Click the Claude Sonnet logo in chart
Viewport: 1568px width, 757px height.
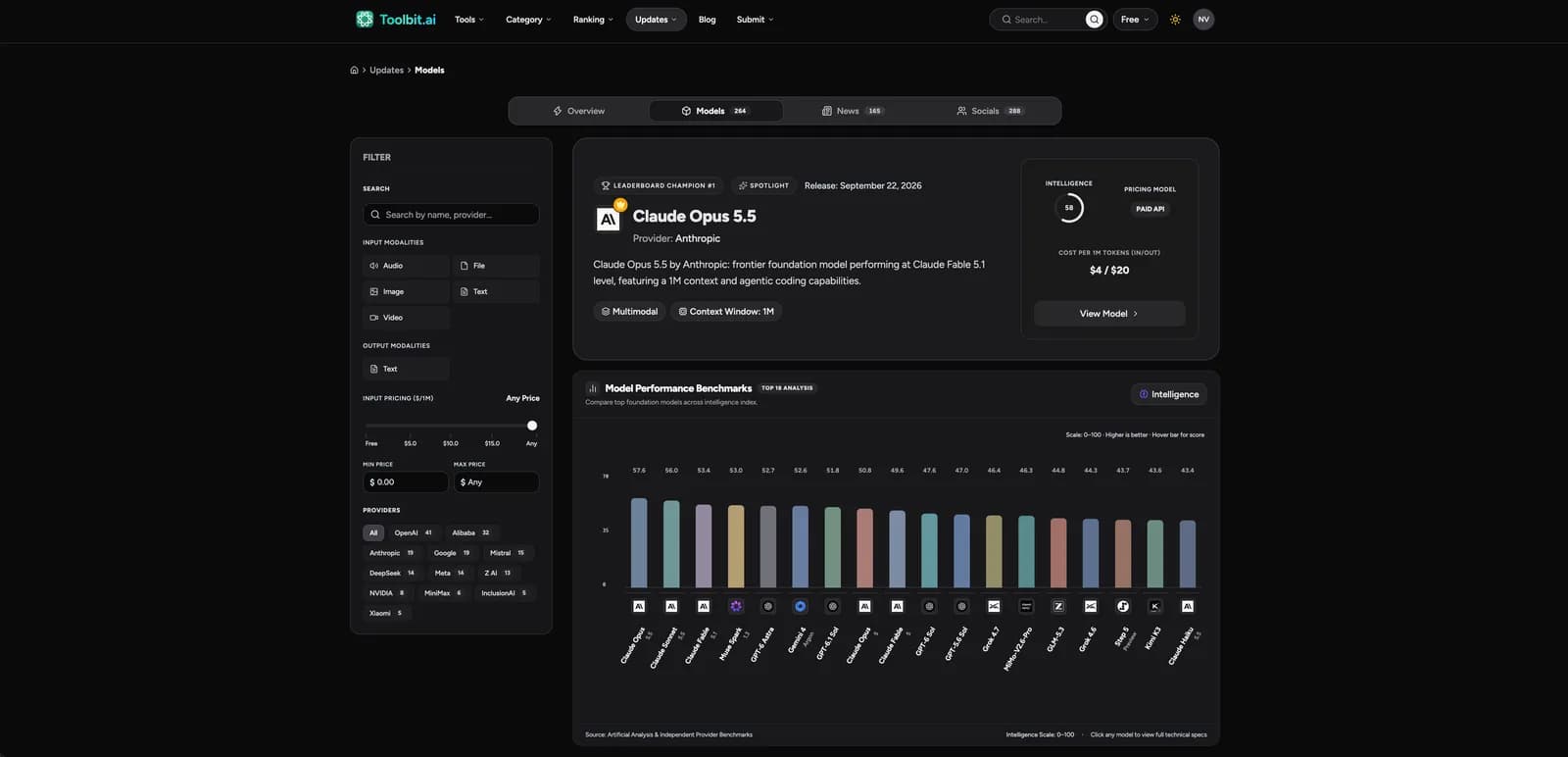[x=671, y=606]
